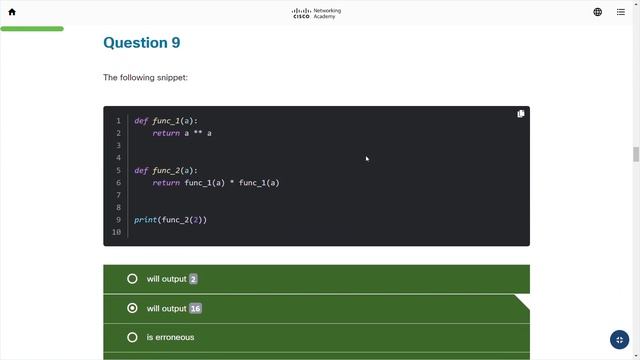Click the text 'The following snippet:'
Viewport: 640px width, 360px height.
tap(145, 78)
